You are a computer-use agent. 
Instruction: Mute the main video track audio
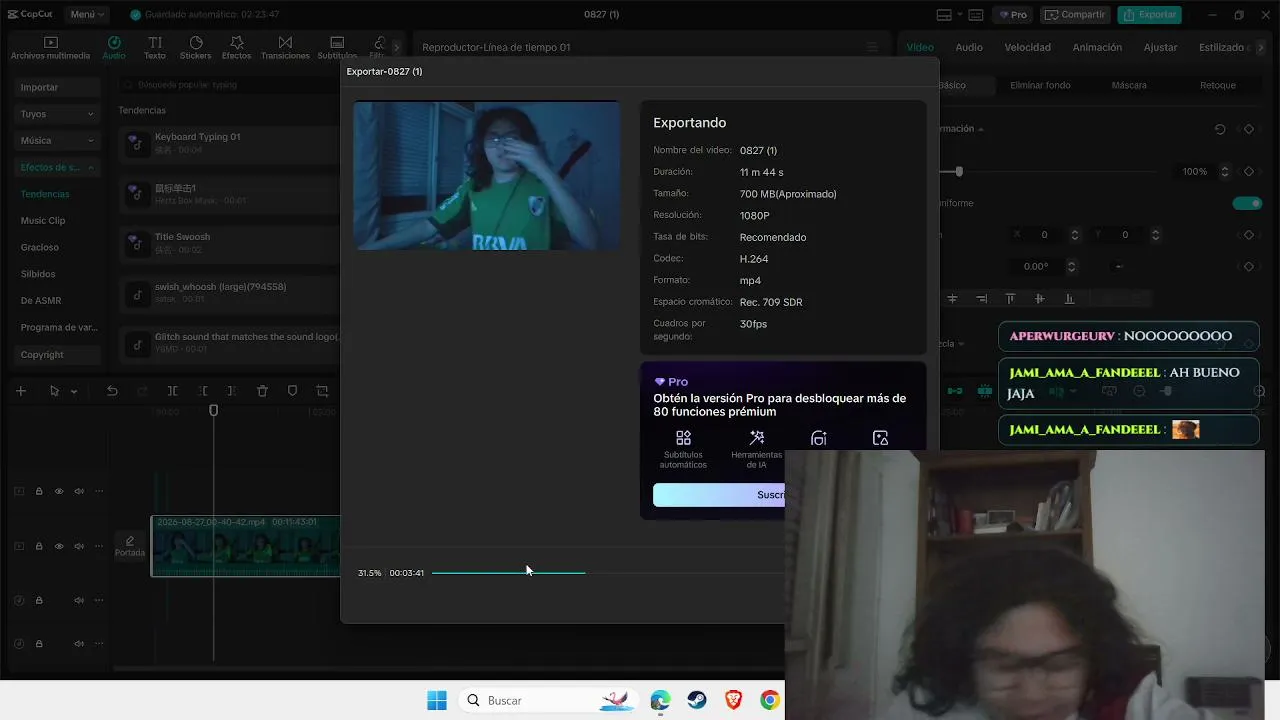pyautogui.click(x=79, y=546)
